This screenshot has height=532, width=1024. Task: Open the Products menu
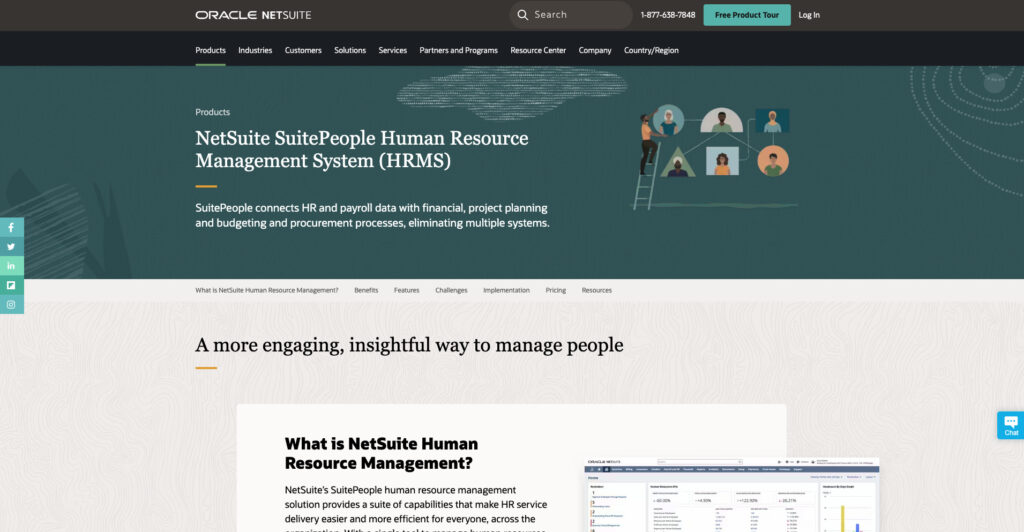(x=210, y=50)
